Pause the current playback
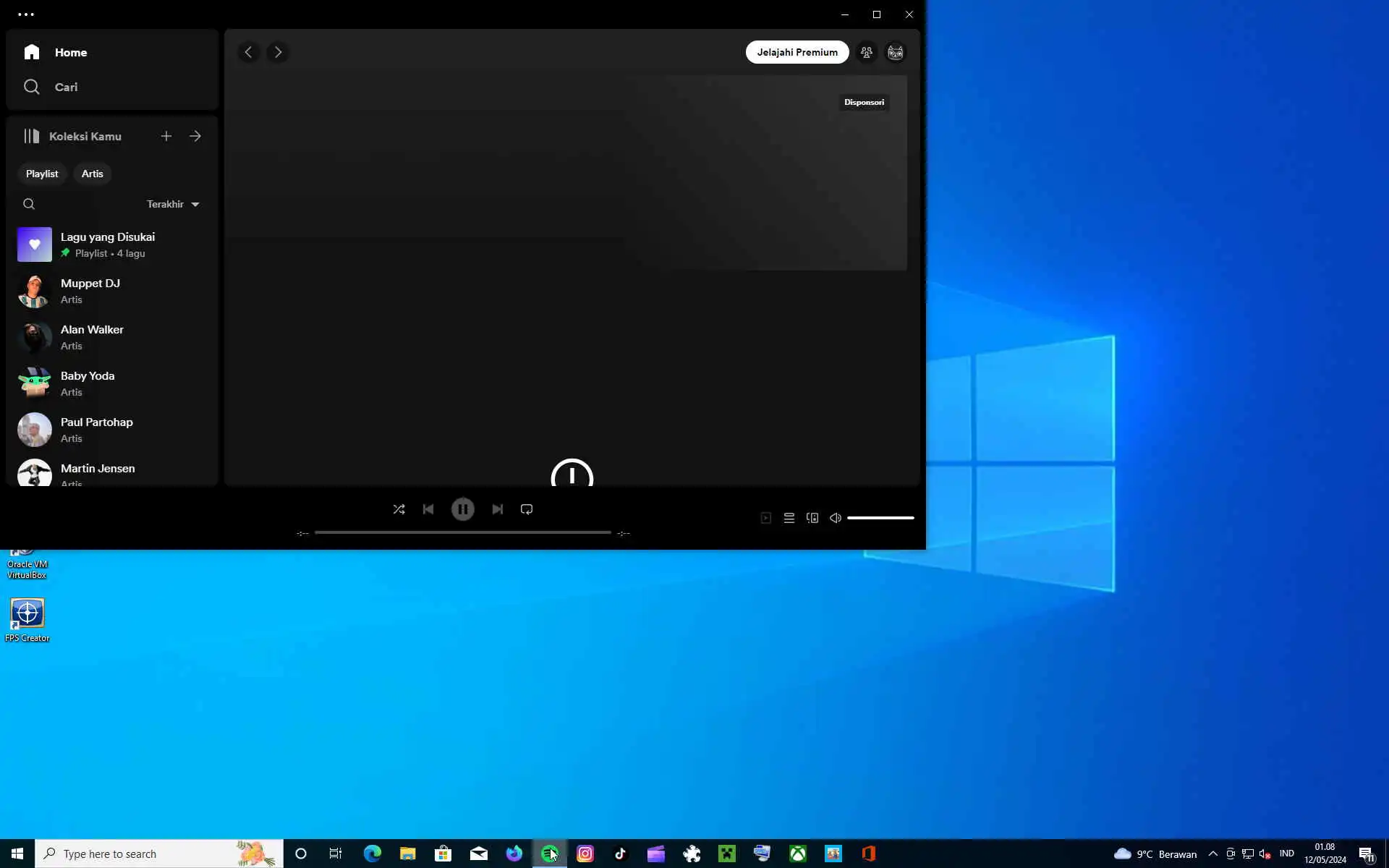The height and width of the screenshot is (868, 1389). [x=463, y=509]
